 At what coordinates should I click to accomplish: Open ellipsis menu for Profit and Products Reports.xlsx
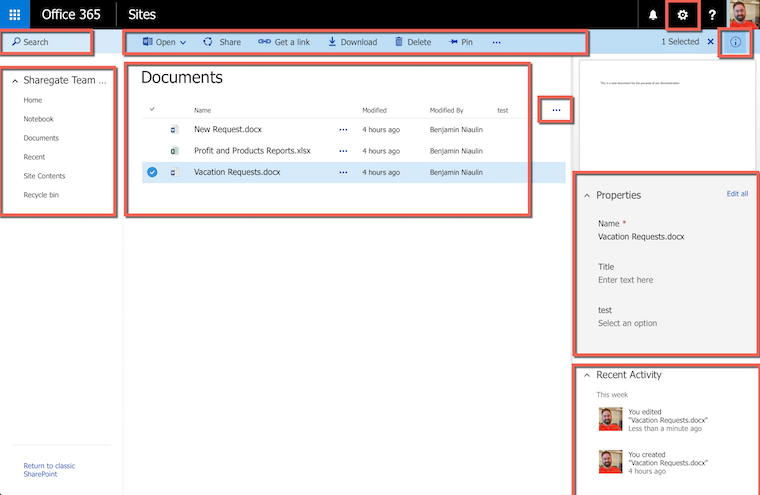(343, 151)
